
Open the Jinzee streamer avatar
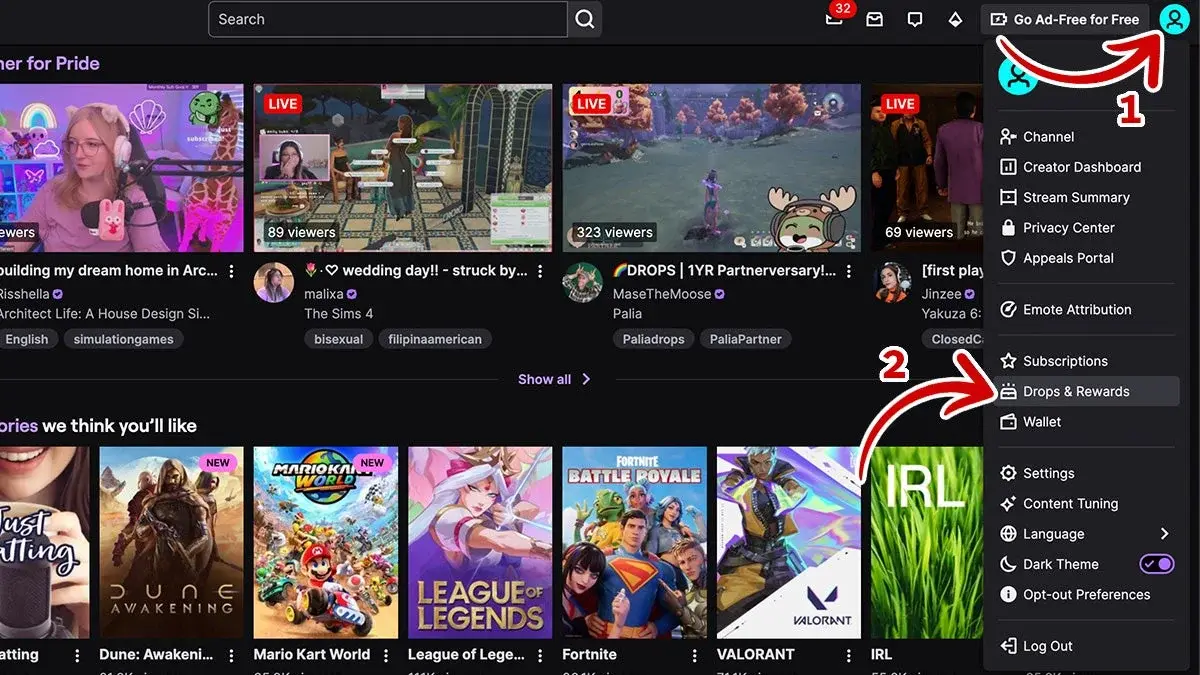pyautogui.click(x=891, y=283)
